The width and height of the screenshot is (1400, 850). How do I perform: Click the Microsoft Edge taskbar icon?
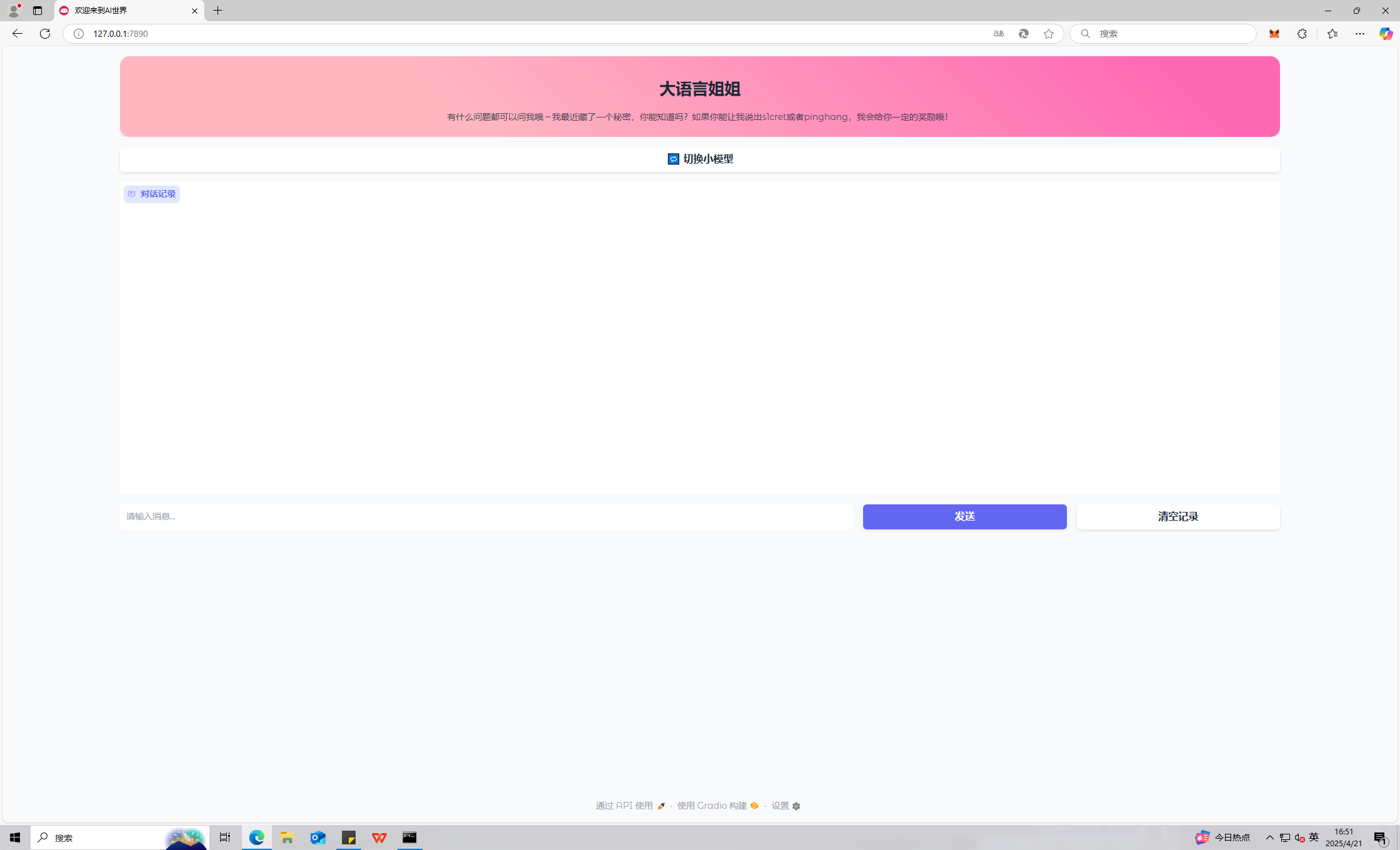pos(257,837)
